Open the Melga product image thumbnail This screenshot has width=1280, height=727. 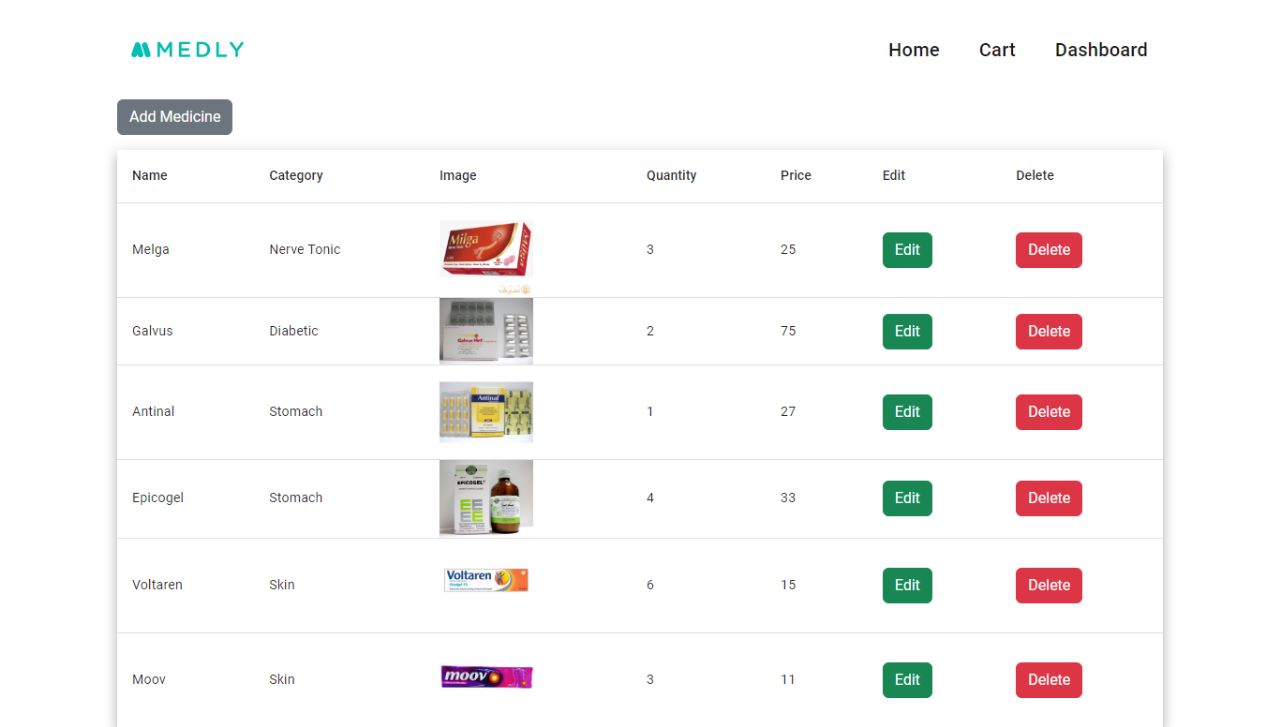point(486,249)
